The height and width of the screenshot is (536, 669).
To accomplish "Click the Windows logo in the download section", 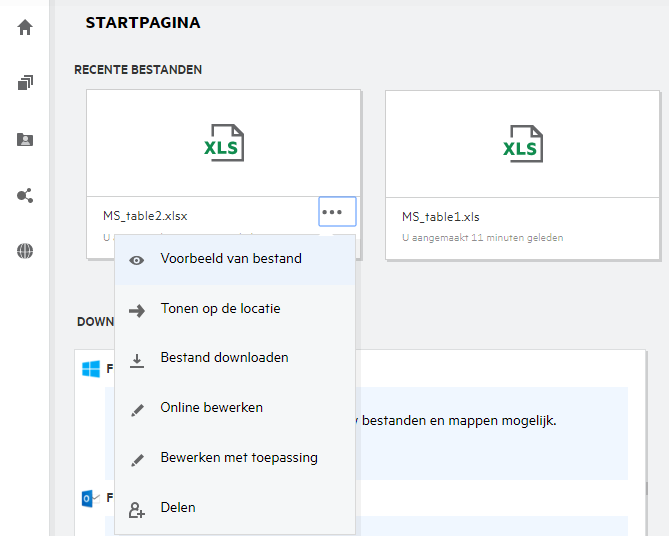I will click(91, 369).
